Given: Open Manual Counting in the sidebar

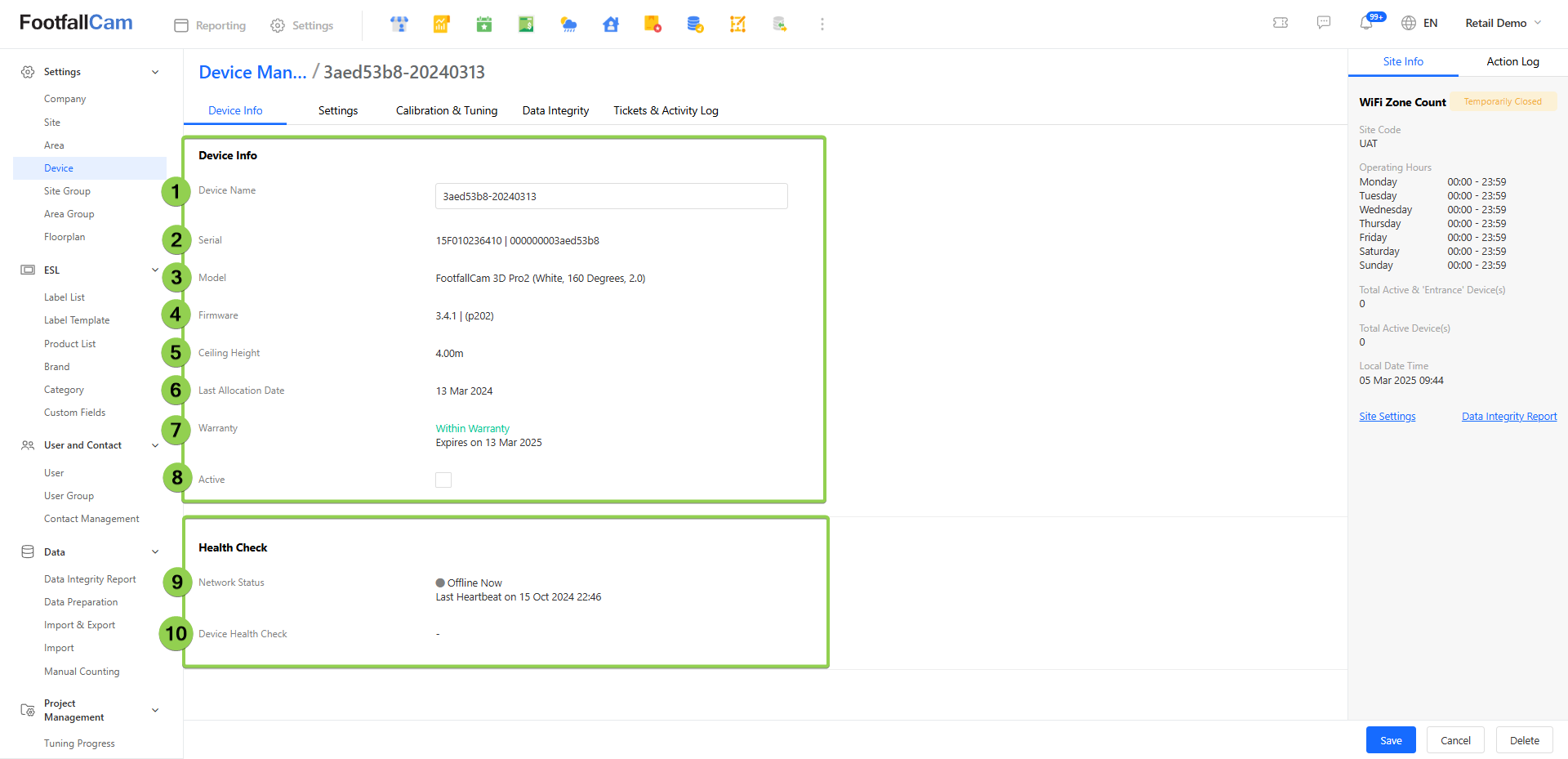Looking at the screenshot, I should [x=82, y=672].
